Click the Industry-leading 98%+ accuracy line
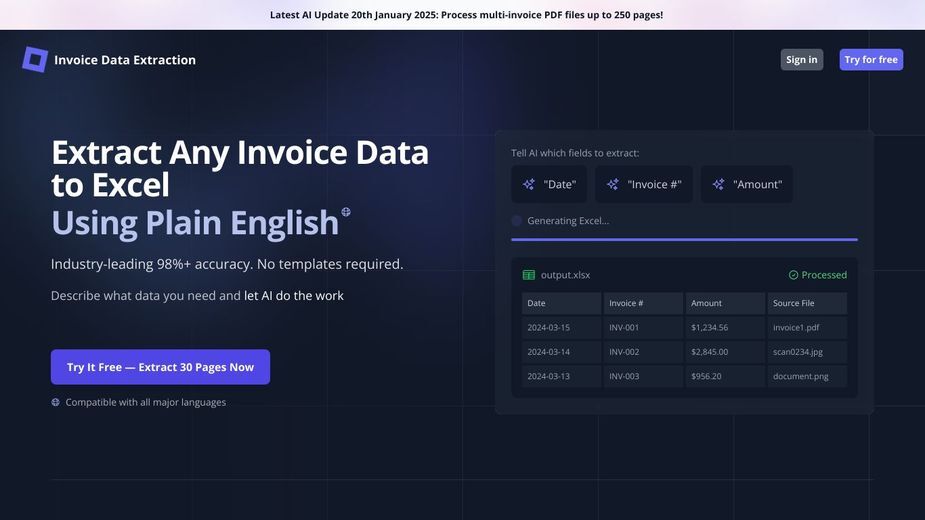This screenshot has width=925, height=520. [x=227, y=264]
